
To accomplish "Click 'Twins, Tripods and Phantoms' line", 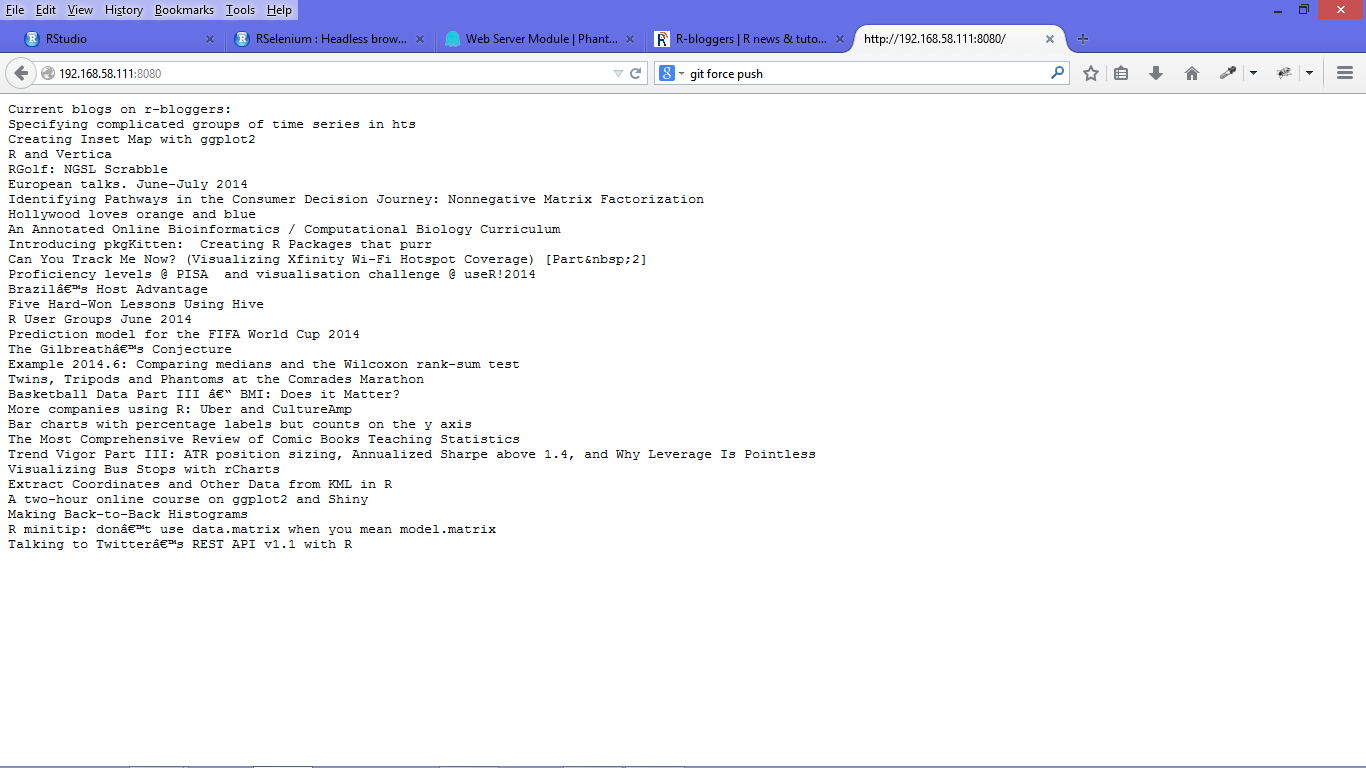I will (x=216, y=379).
